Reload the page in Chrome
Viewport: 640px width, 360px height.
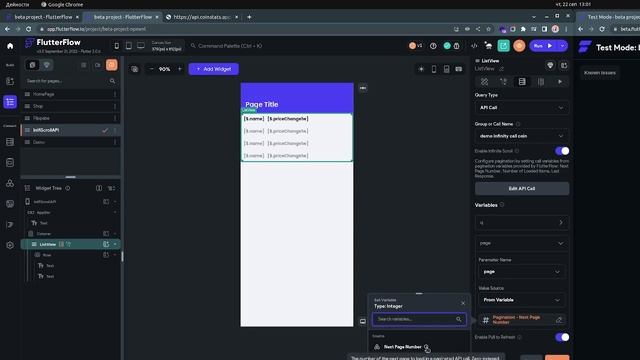[29, 29]
